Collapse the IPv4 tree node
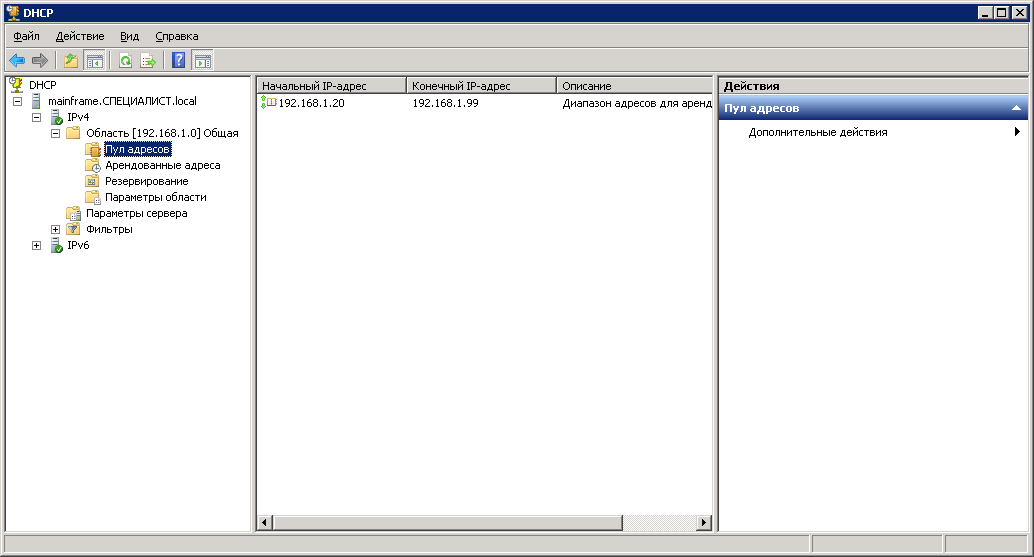Screen dimensions: 1034x557 (x=37, y=117)
